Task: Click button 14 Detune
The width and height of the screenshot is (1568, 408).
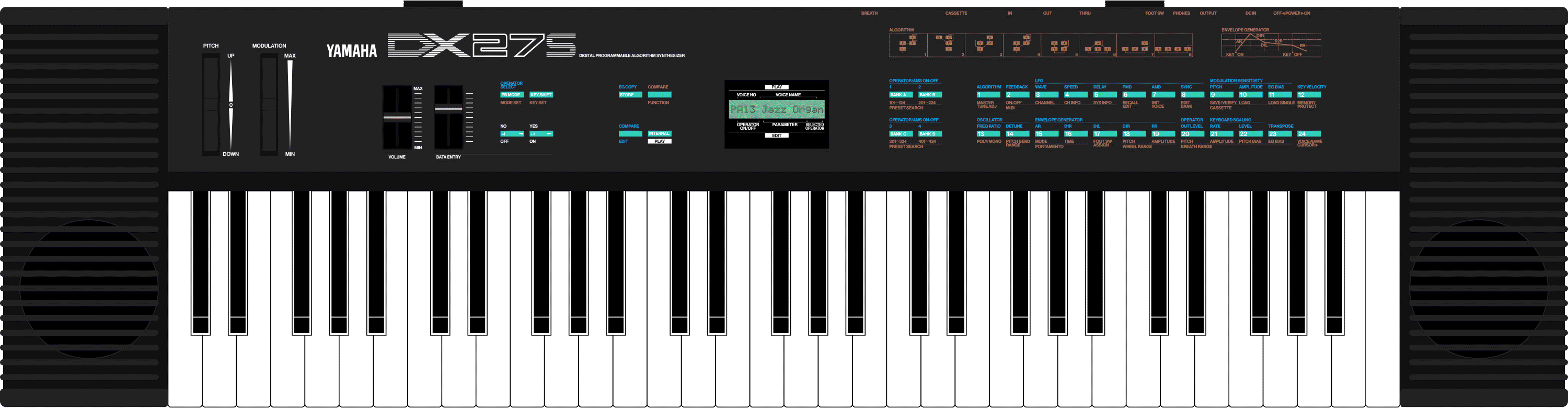Action: [1018, 134]
